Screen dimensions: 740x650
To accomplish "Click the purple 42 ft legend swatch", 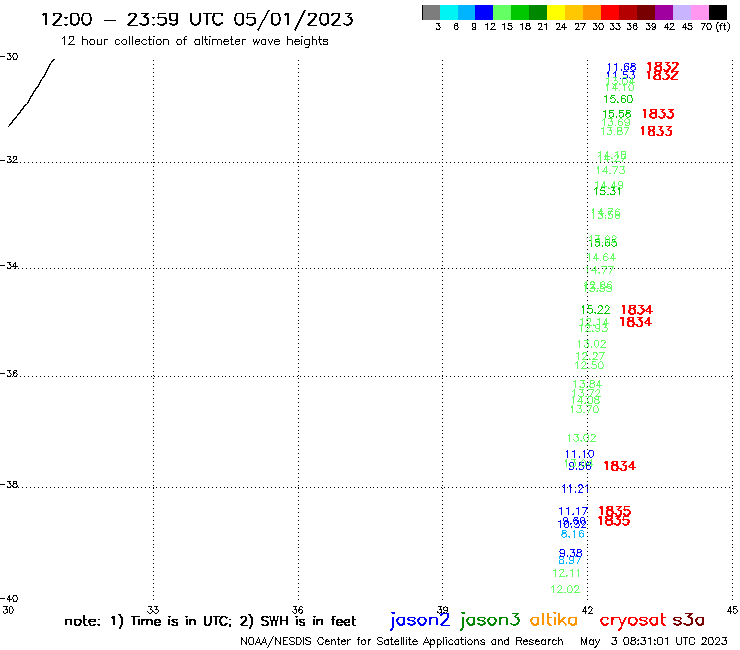I will pyautogui.click(x=664, y=12).
